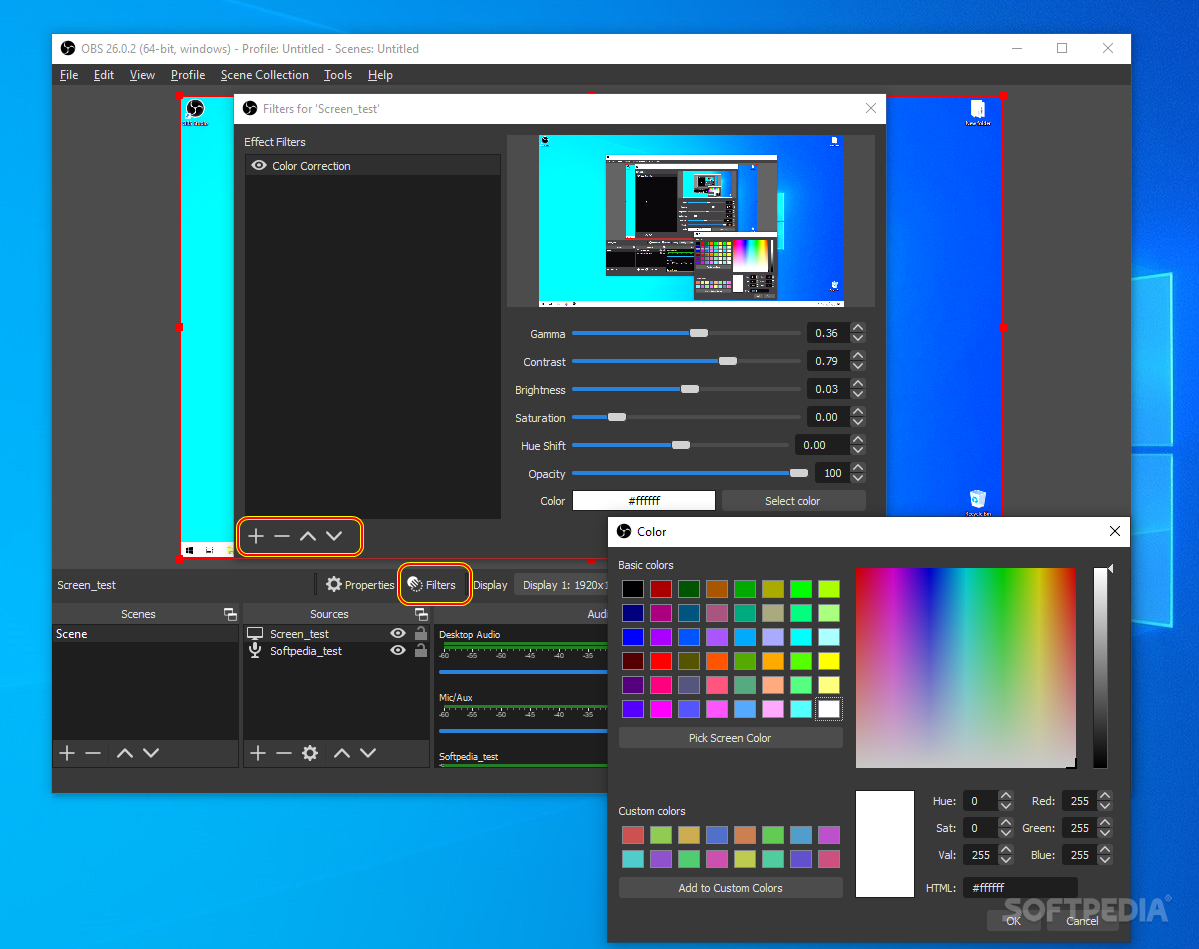Pop out the Sources dock panel
The width and height of the screenshot is (1199, 949).
point(421,614)
